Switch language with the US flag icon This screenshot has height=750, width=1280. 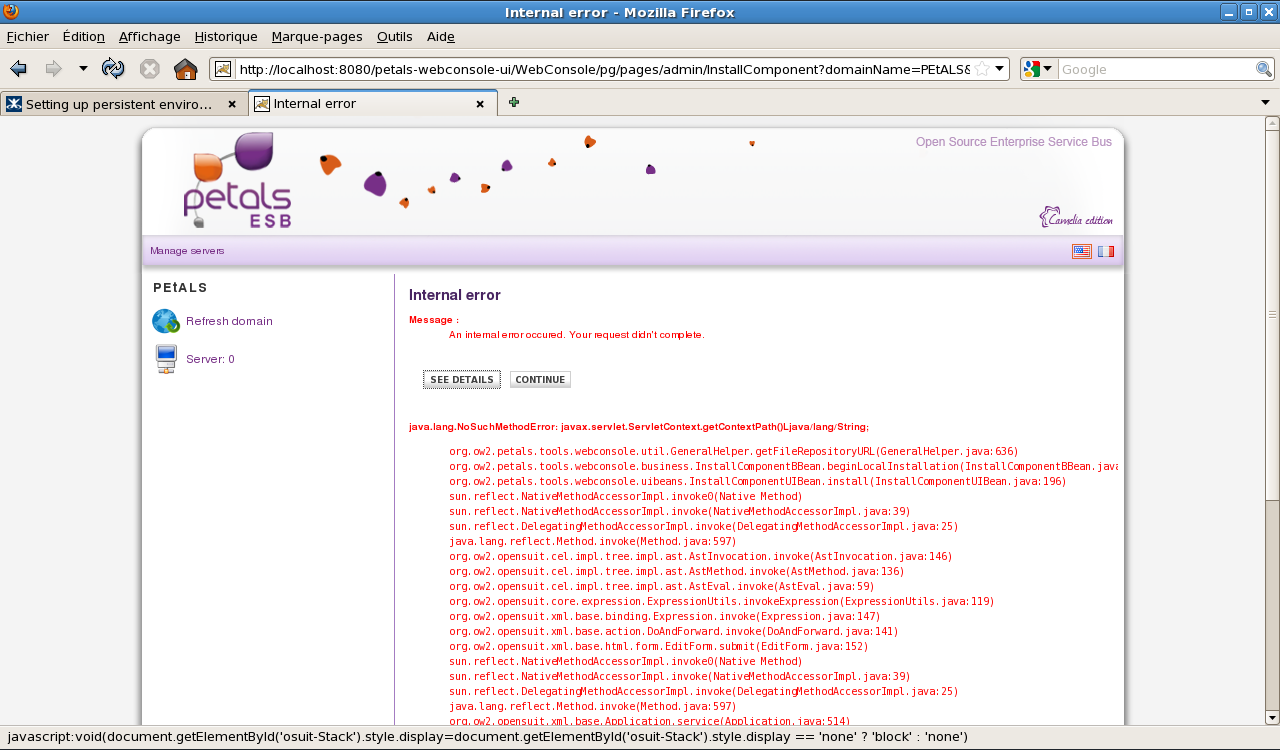(1081, 252)
